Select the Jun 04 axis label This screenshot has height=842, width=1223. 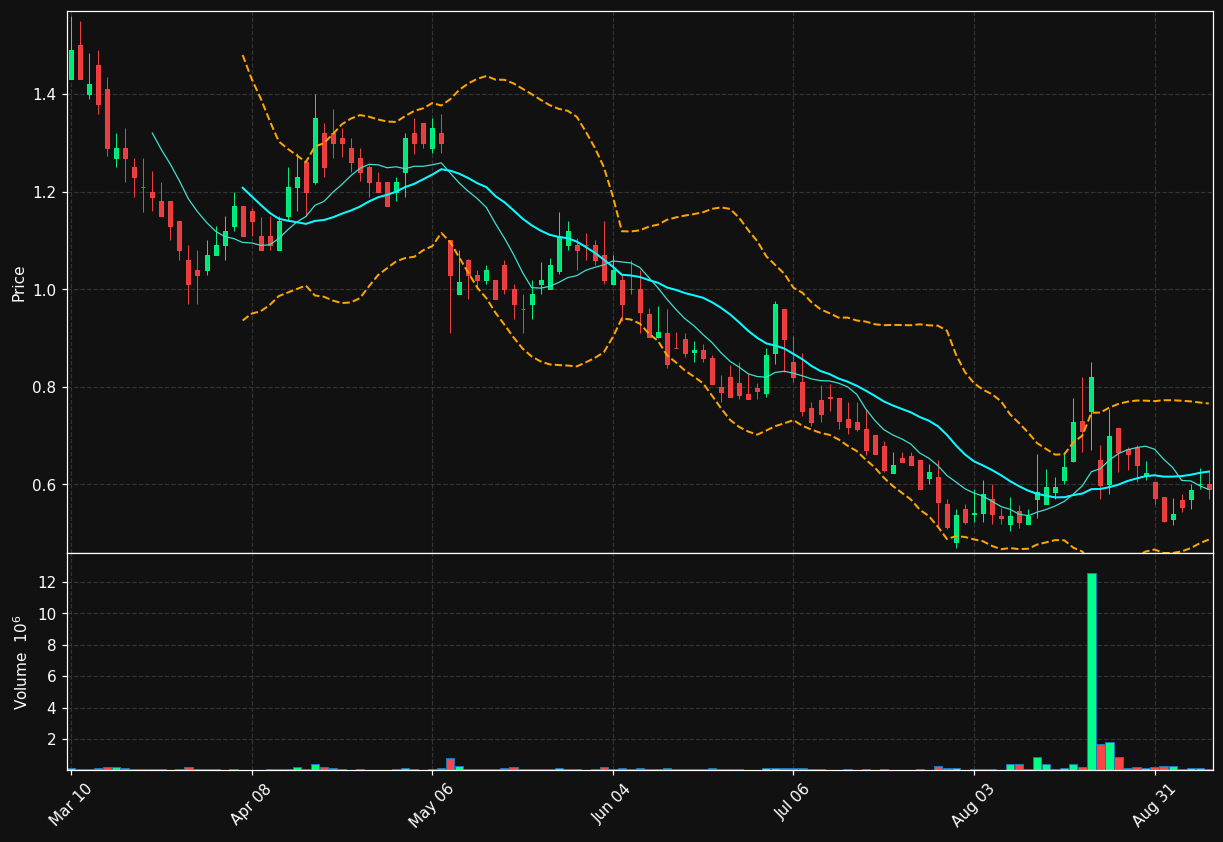coord(612,805)
